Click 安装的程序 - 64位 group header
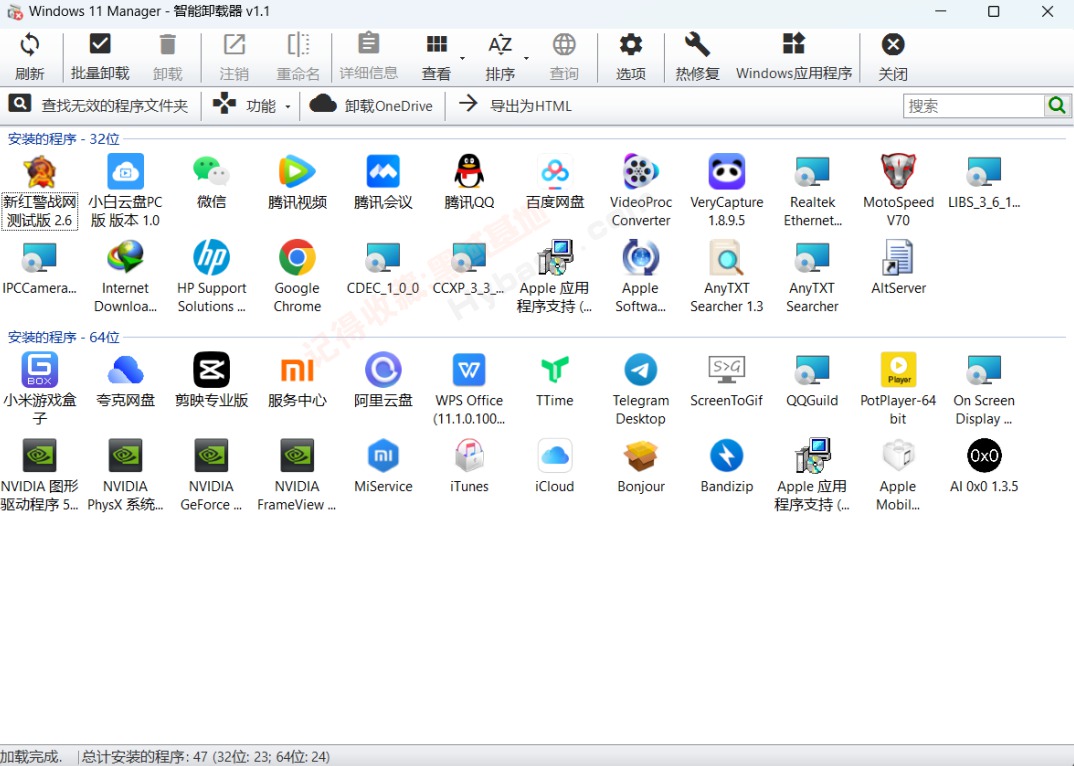The width and height of the screenshot is (1074, 766). coord(64,337)
